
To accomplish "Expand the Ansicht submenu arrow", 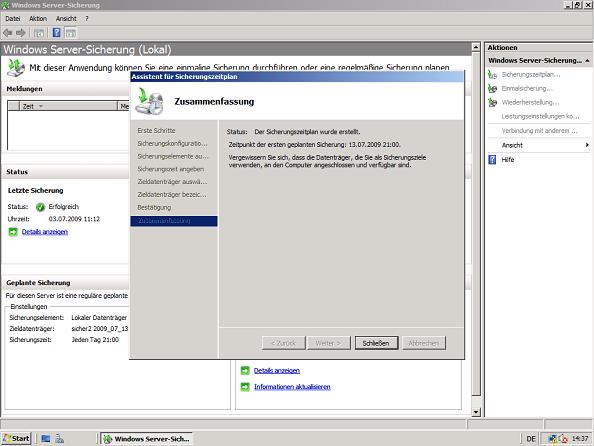I will coord(587,145).
